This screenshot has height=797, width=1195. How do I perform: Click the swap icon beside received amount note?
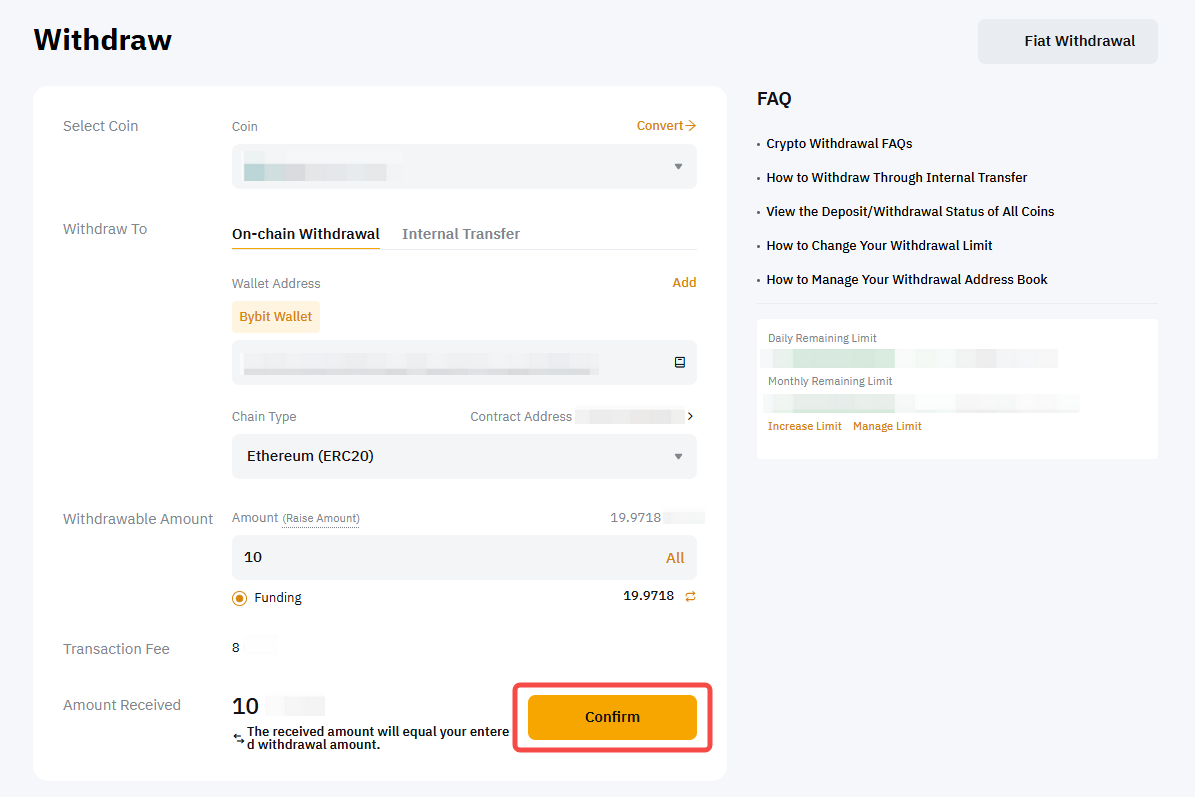coord(238,738)
